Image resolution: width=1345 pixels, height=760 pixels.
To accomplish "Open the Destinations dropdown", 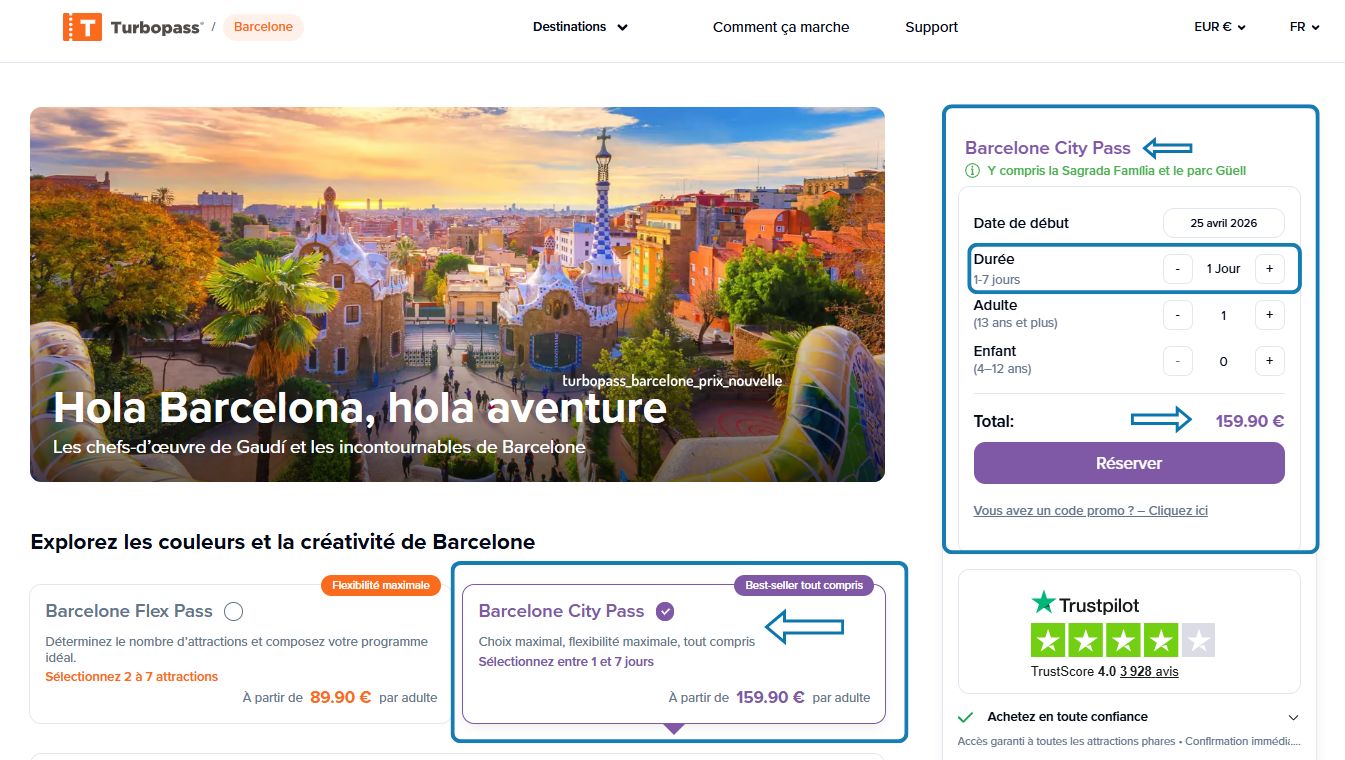I will coord(580,27).
